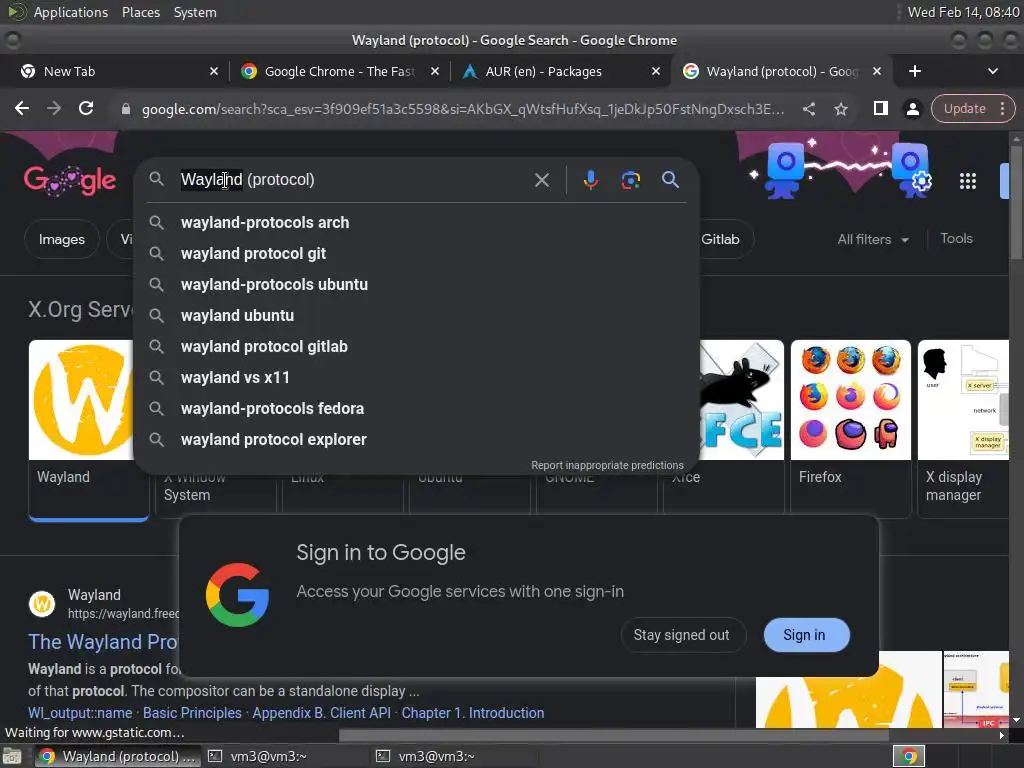Select suggestion wayland ubuntu
The width and height of the screenshot is (1024, 768).
pos(417,315)
